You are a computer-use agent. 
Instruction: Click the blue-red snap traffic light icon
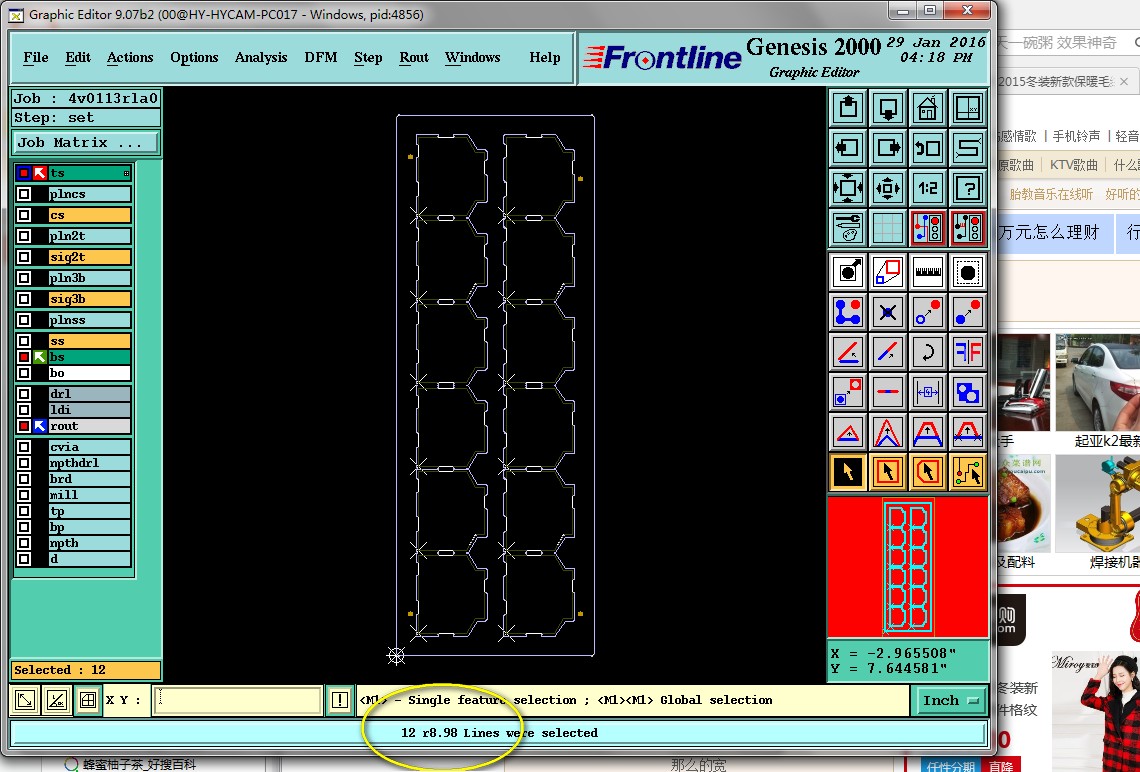pyautogui.click(x=928, y=228)
